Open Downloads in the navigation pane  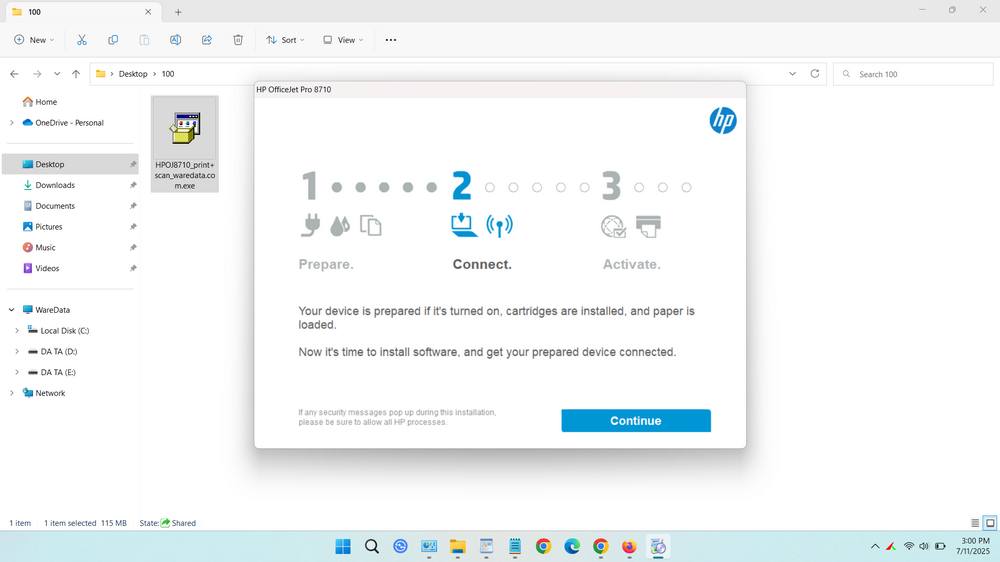[x=55, y=185]
